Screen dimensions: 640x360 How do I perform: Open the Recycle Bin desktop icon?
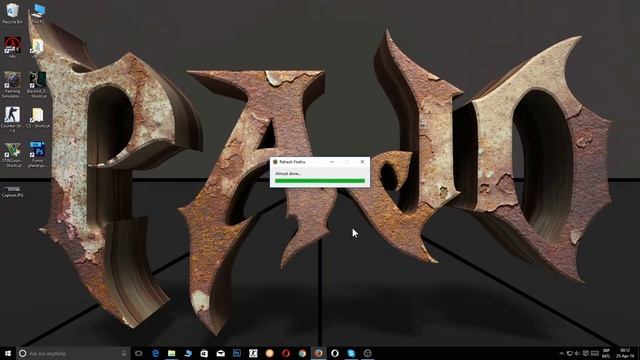pyautogui.click(x=13, y=13)
